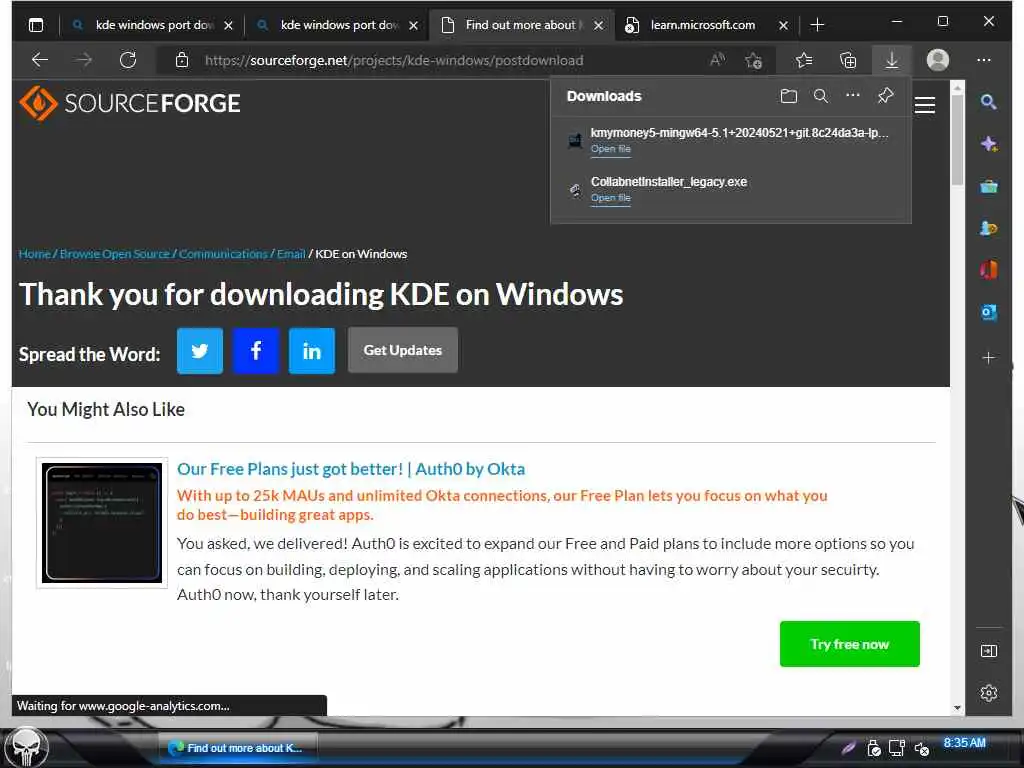
Task: Go to Home breadcrumb link
Action: [35, 254]
